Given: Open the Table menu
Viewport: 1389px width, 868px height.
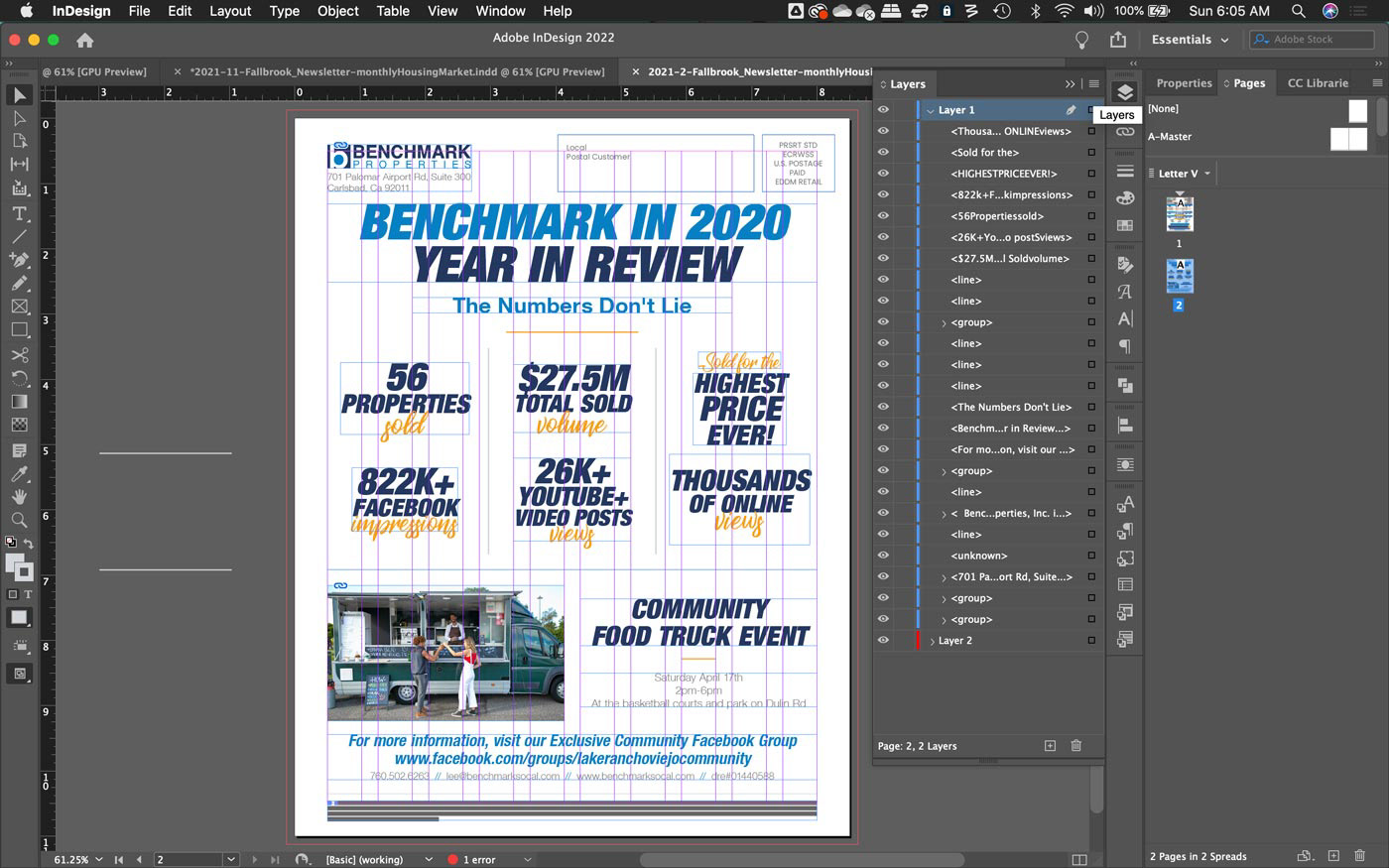Looking at the screenshot, I should (393, 11).
